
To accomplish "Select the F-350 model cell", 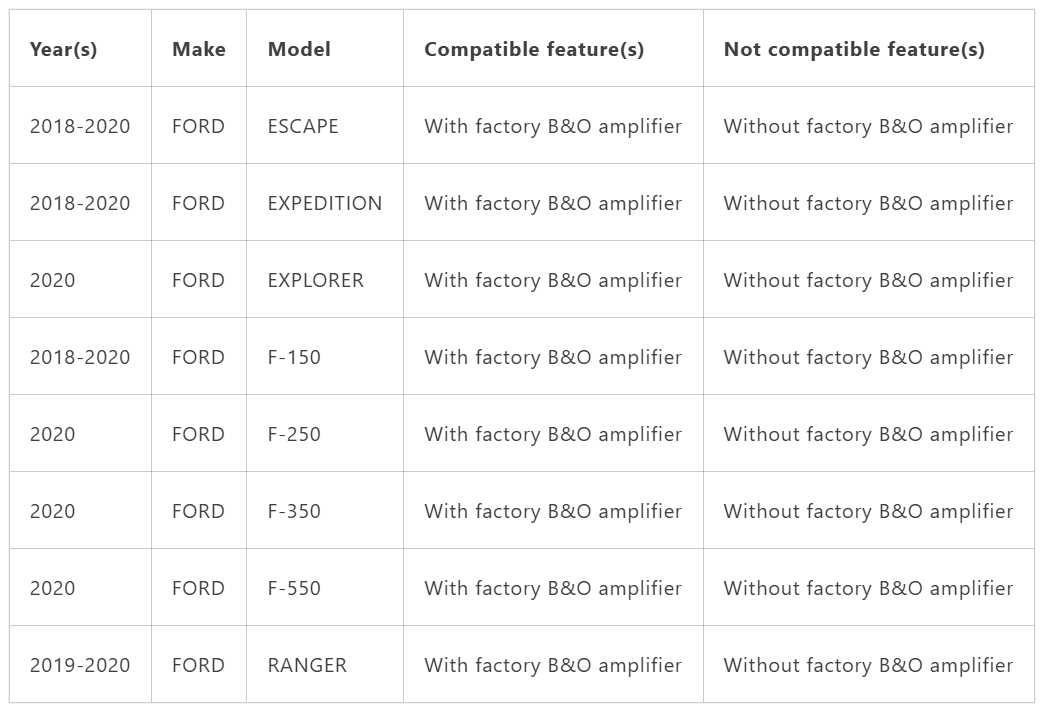I will pos(294,511).
